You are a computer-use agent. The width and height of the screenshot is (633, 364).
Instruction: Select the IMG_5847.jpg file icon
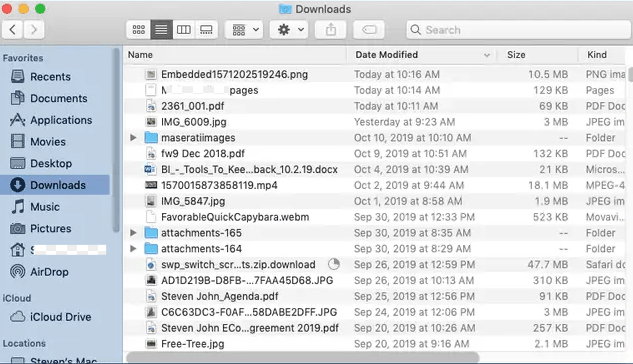(x=151, y=201)
